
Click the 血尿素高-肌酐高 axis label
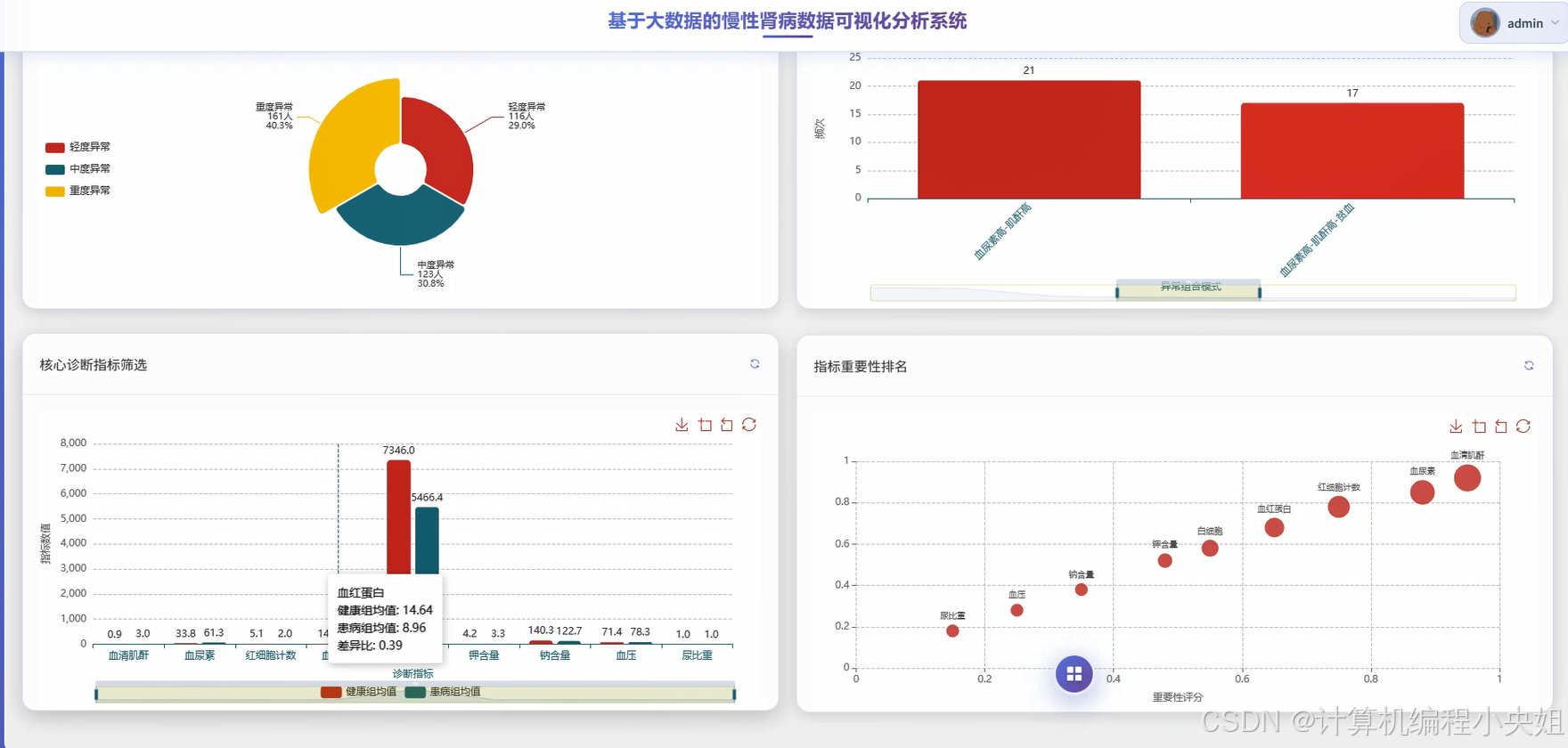[x=1003, y=231]
